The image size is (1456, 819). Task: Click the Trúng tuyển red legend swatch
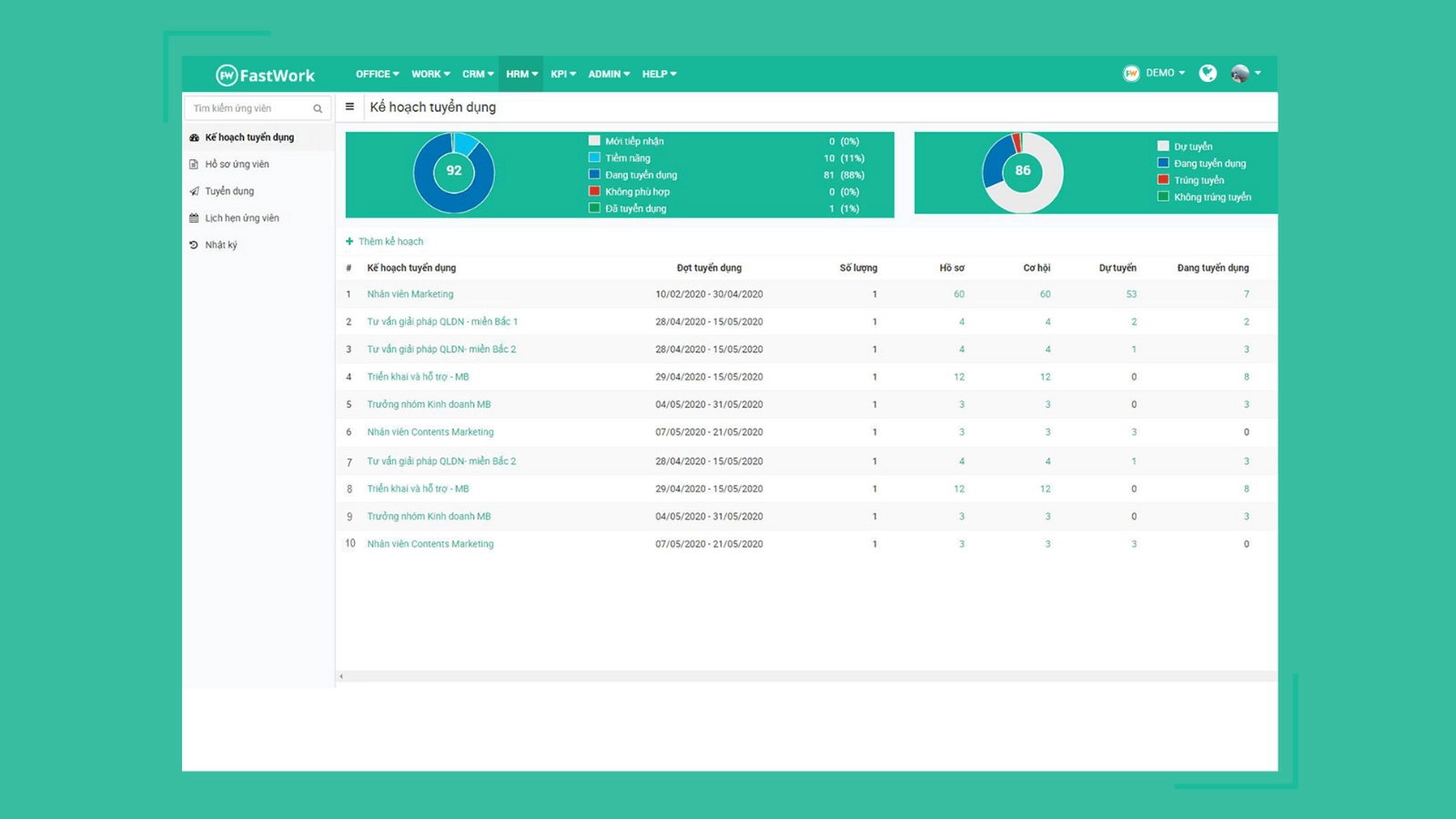coord(1163,180)
